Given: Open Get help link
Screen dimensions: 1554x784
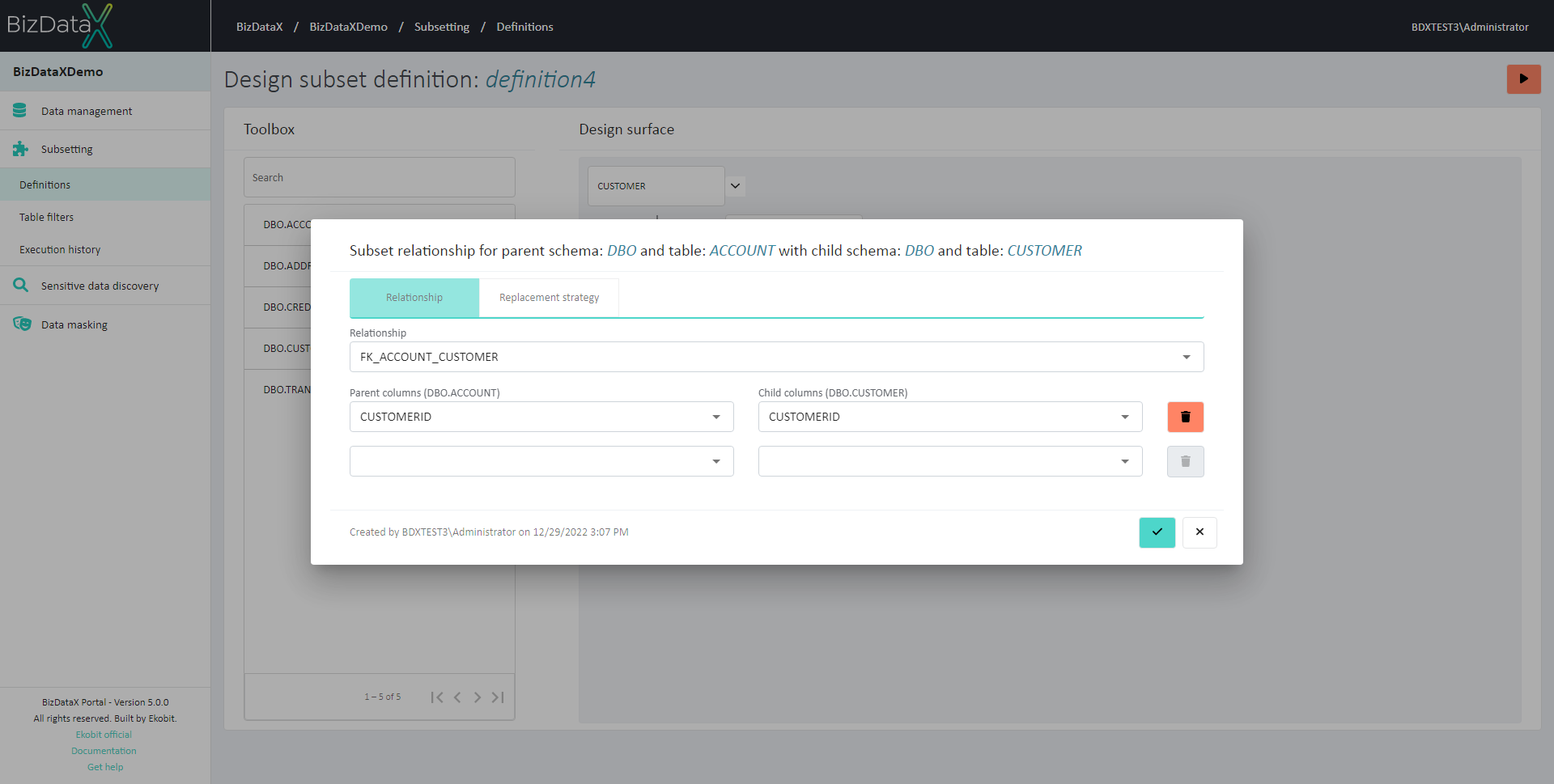Looking at the screenshot, I should click(x=105, y=767).
